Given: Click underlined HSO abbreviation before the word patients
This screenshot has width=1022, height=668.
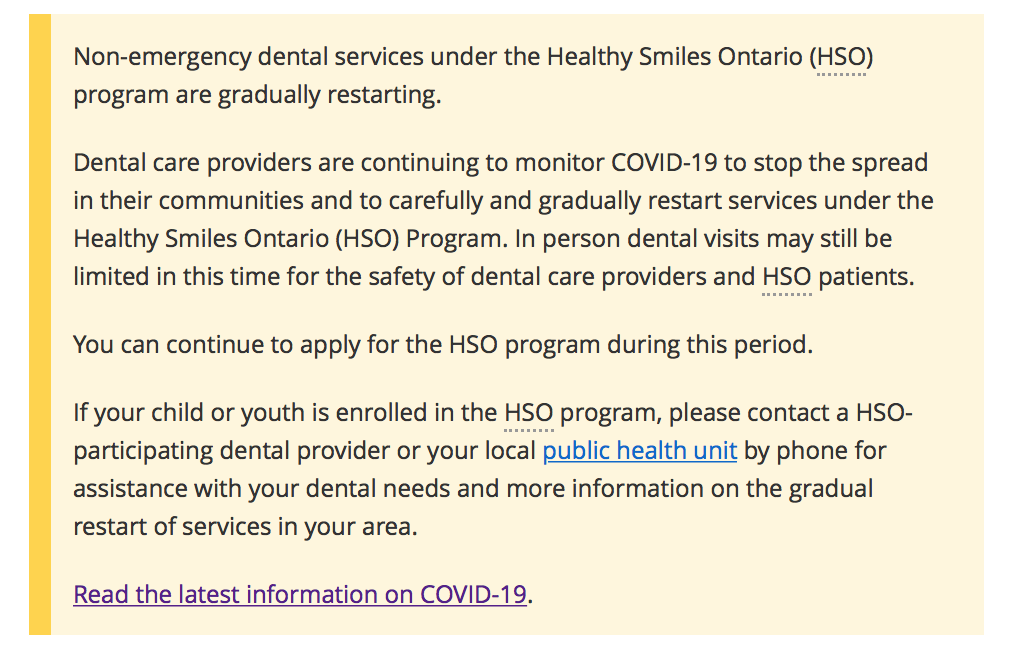Looking at the screenshot, I should click(787, 277).
